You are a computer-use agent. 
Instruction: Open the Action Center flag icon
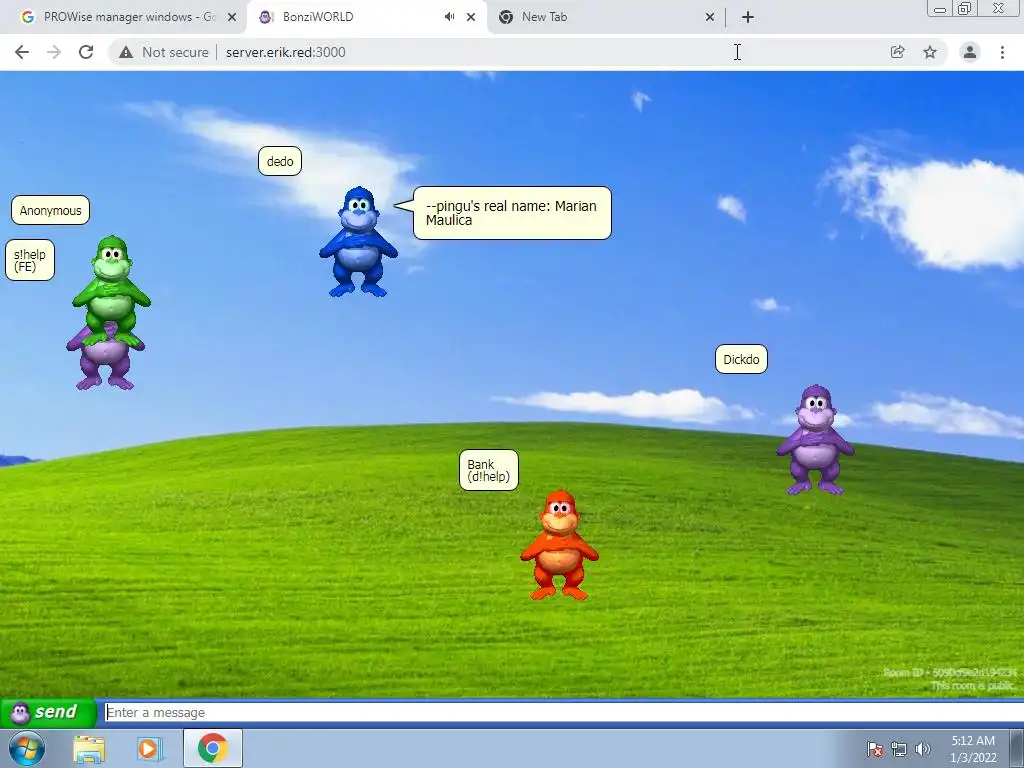point(875,749)
